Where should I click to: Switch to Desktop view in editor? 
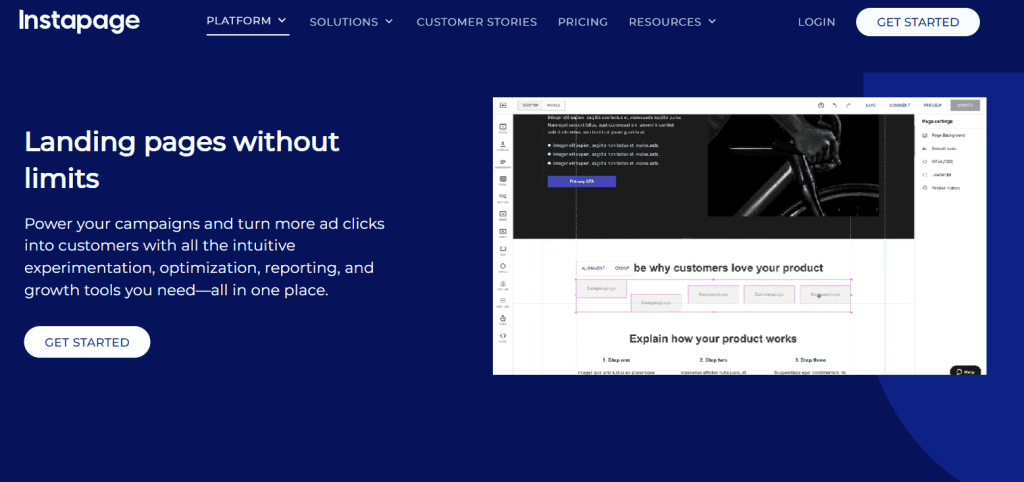coord(530,105)
